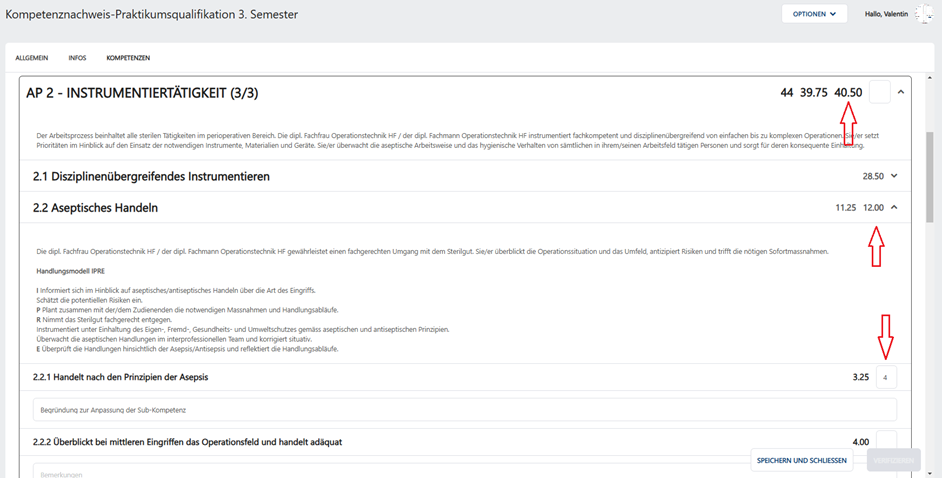Expand 2.1 Disziplinenübergreifendes Instrumentieren chevron

(x=894, y=176)
